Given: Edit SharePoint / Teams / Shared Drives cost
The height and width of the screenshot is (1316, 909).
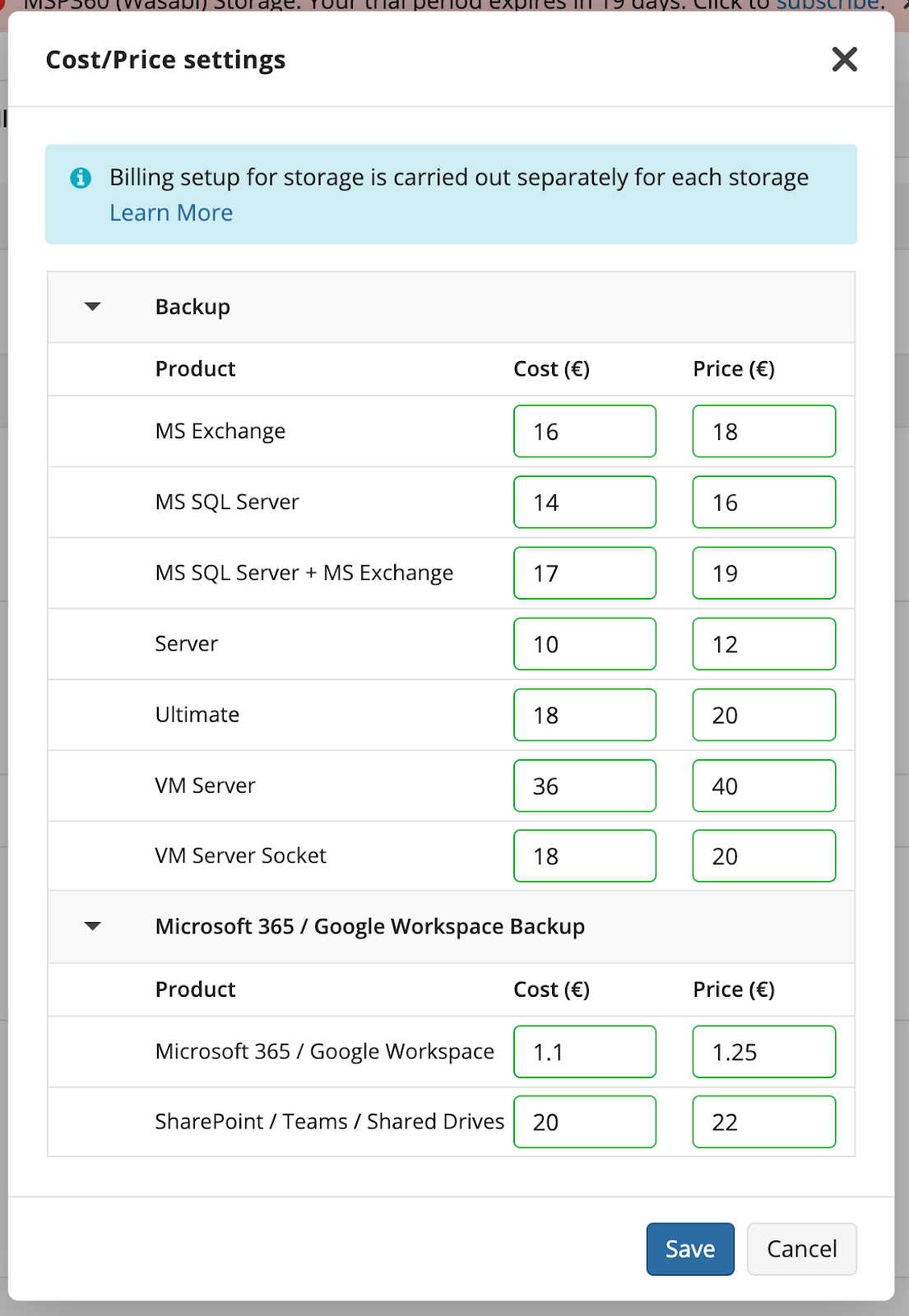Looking at the screenshot, I should (x=585, y=1121).
